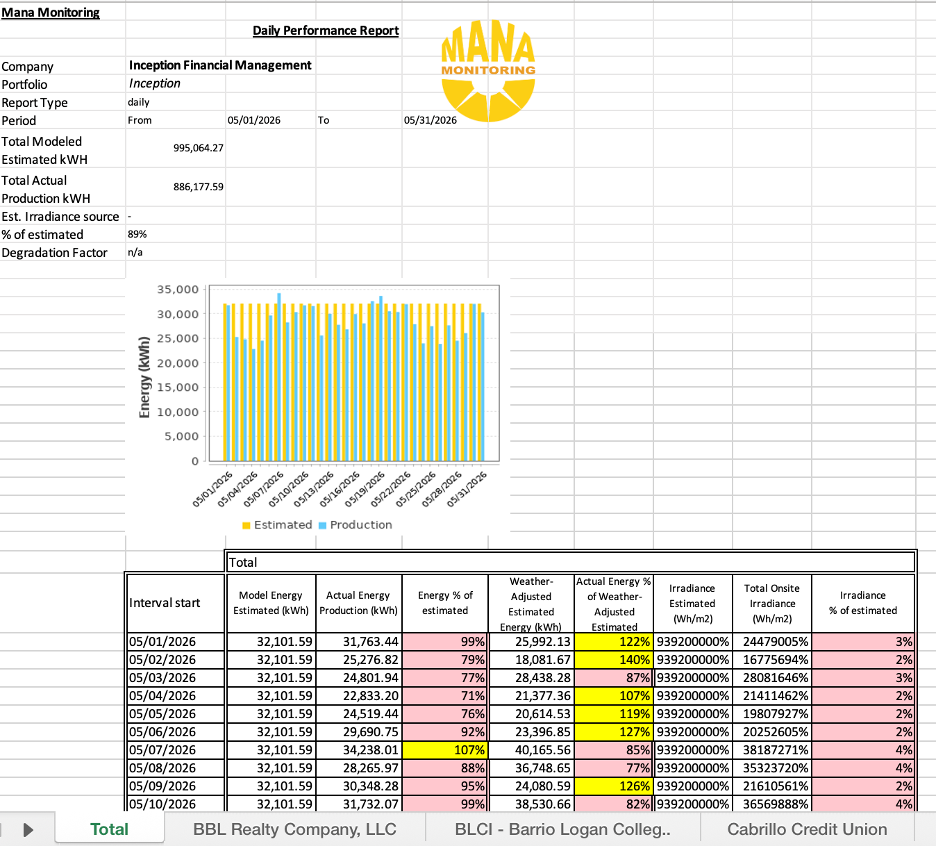Open the BBL Realty Company, LLC sheet tab
This screenshot has width=936, height=846.
[294, 829]
